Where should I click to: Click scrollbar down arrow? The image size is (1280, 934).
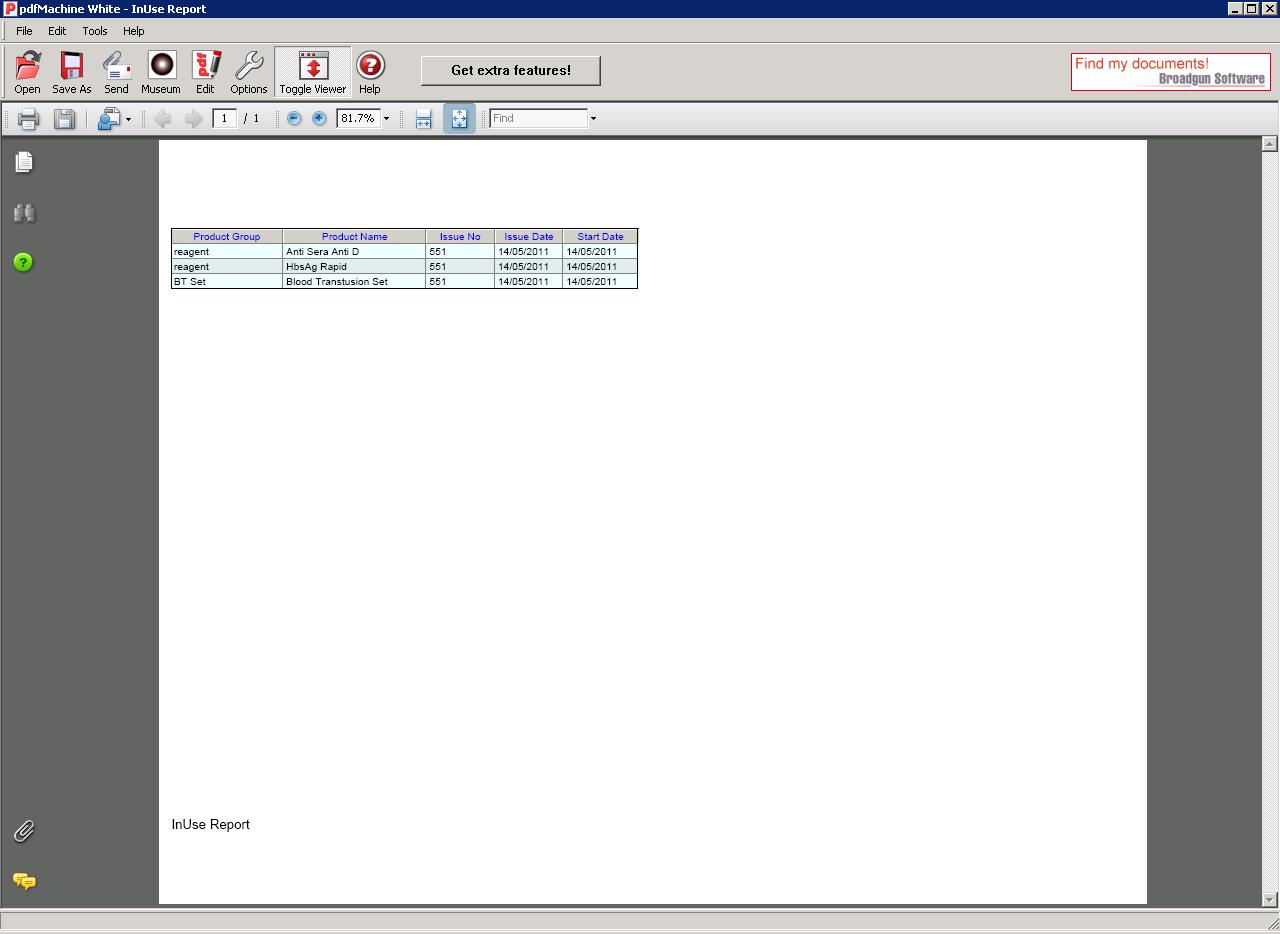pyautogui.click(x=1269, y=899)
